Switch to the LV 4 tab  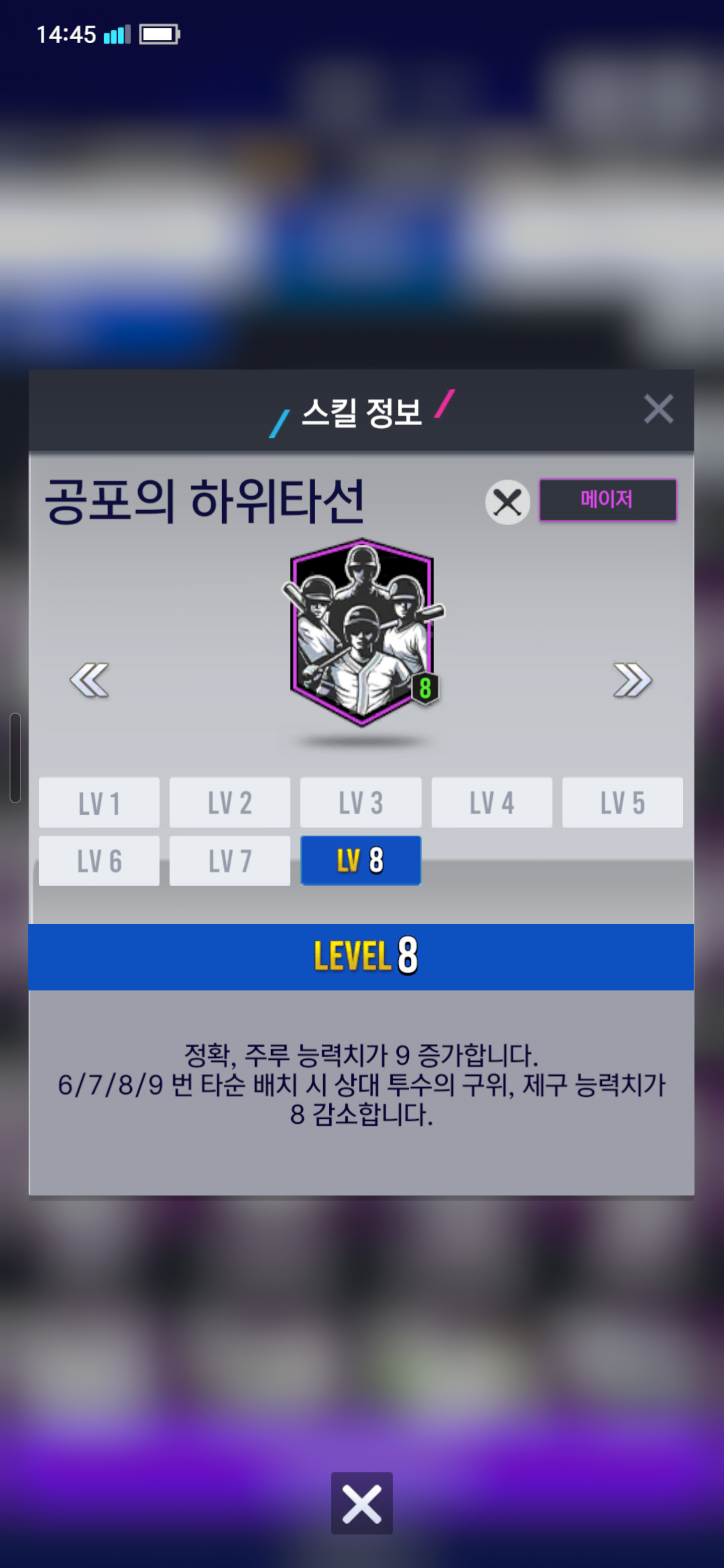491,802
